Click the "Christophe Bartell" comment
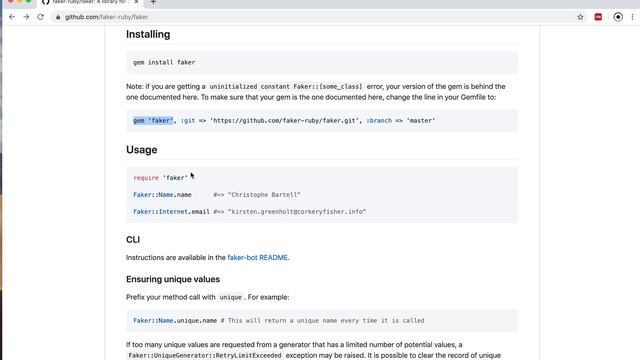The image size is (640, 360). pos(257,195)
